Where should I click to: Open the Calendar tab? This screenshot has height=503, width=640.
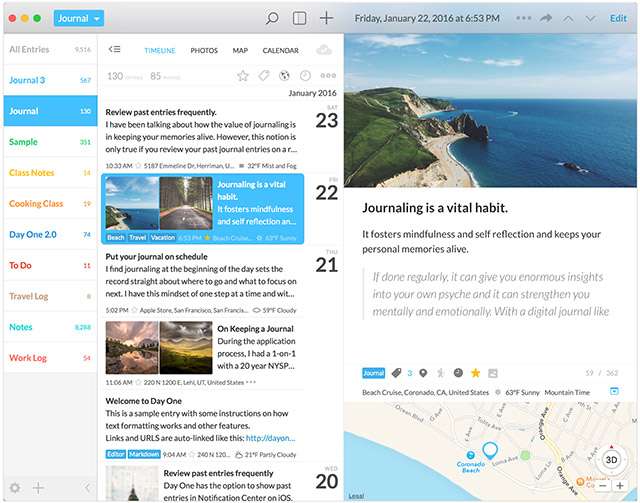(280, 50)
